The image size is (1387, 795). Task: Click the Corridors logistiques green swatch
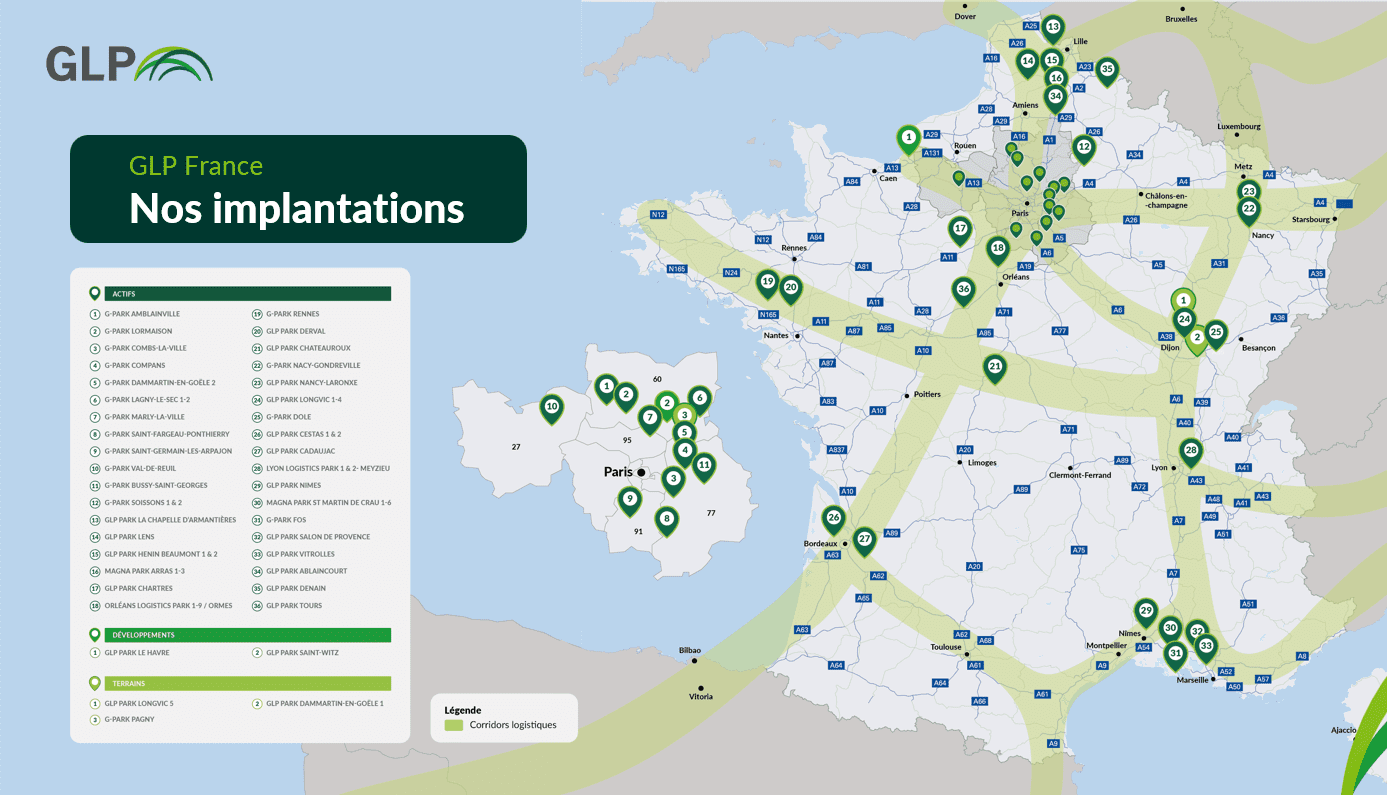[x=454, y=725]
